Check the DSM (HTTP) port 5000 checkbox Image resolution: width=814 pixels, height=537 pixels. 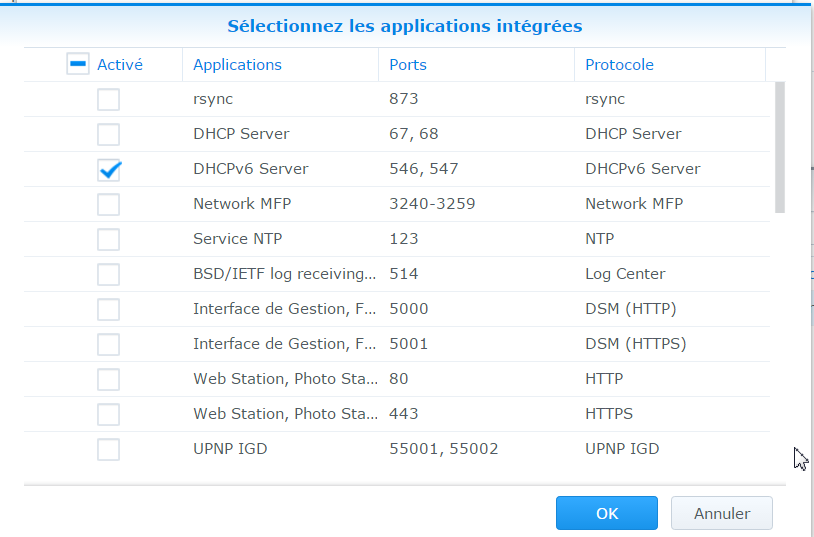(108, 309)
